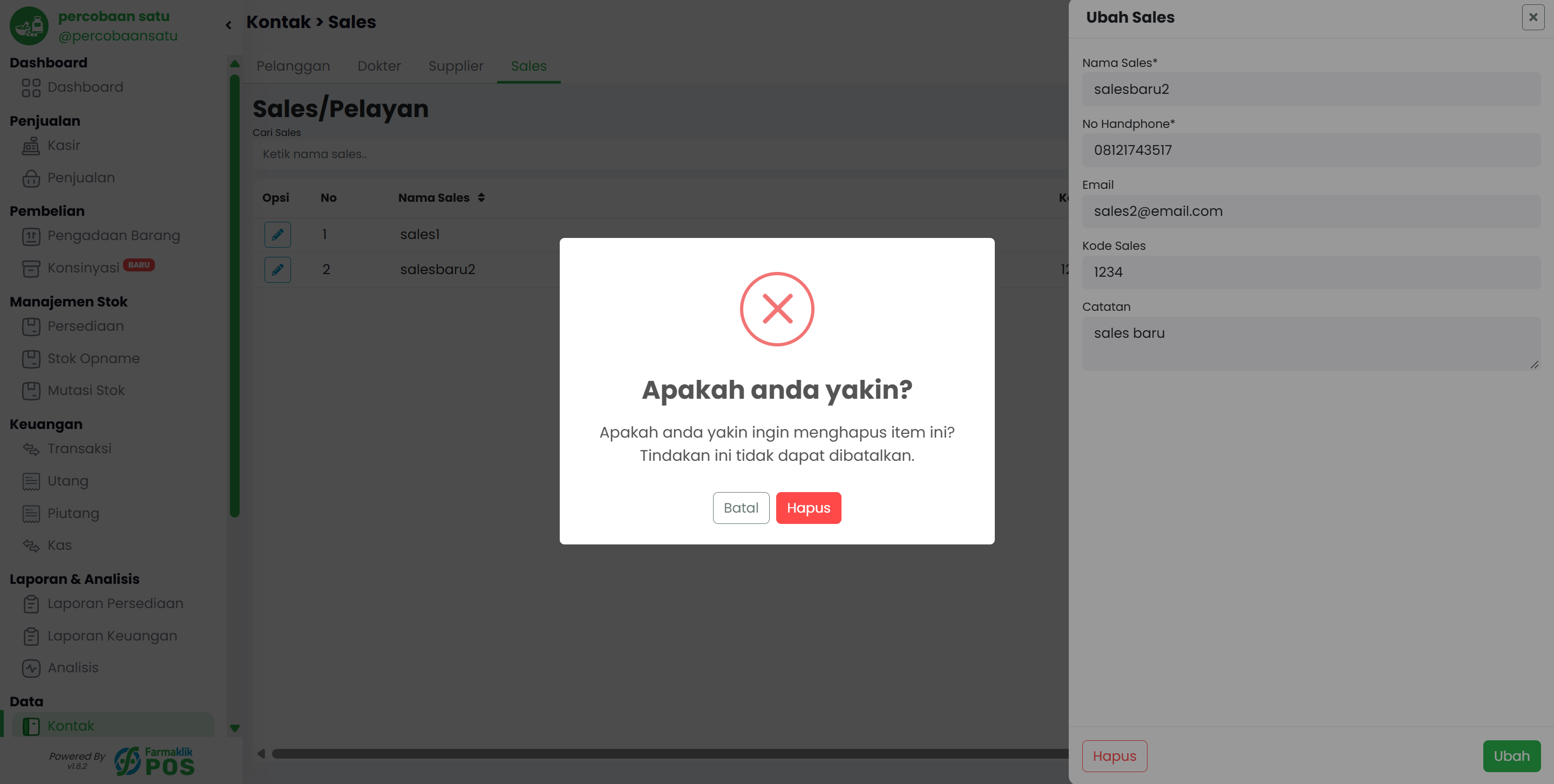Select the Sales tab
The image size is (1554, 784).
(528, 66)
